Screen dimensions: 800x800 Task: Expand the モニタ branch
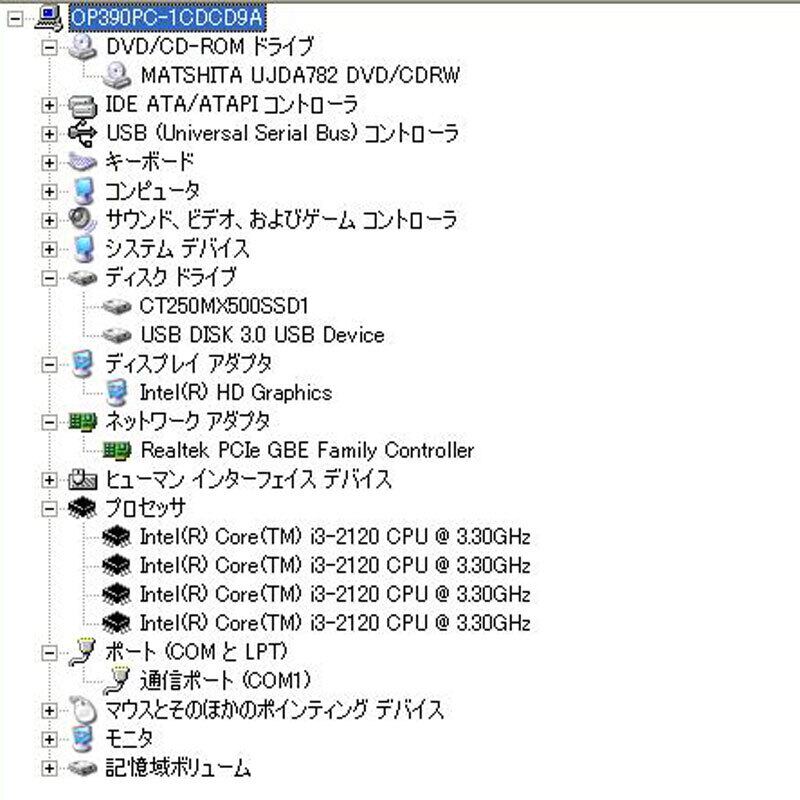pyautogui.click(x=49, y=739)
